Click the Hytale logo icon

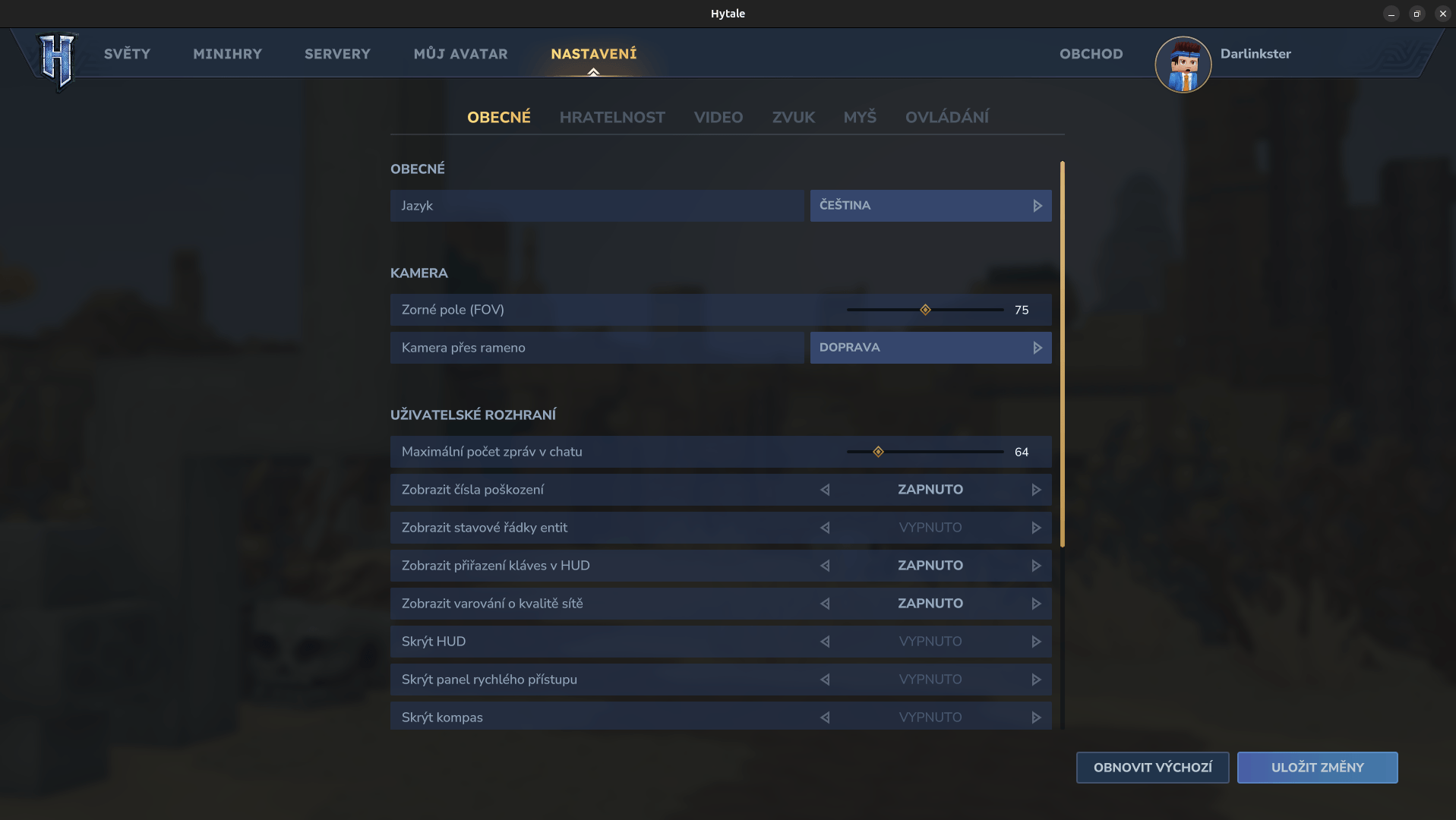[x=57, y=60]
